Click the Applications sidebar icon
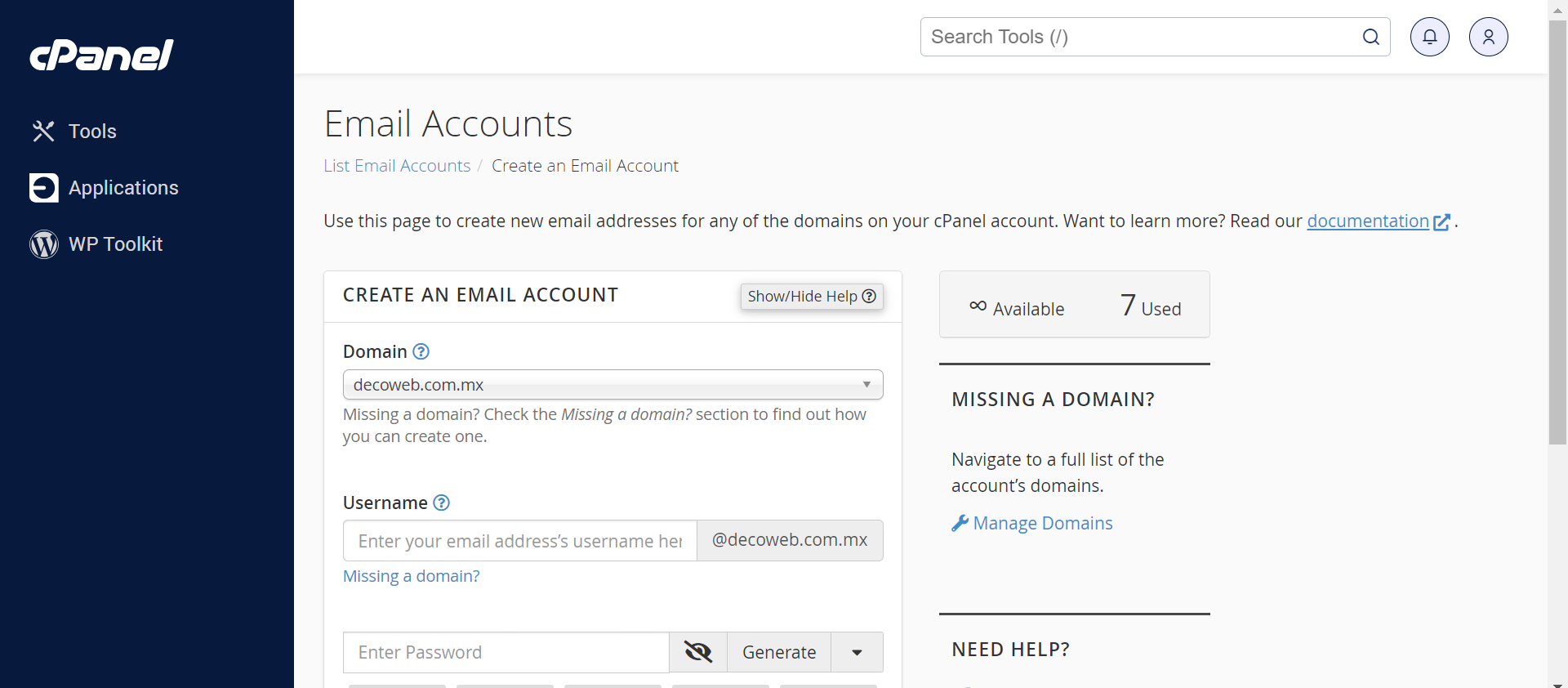This screenshot has width=1568, height=688. (x=44, y=187)
